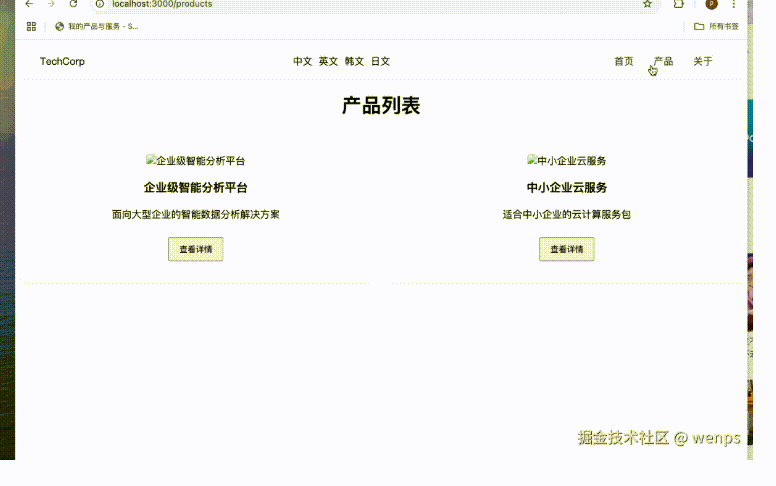The image size is (776, 486).
Task: Switch language to 韩文
Action: (x=354, y=61)
